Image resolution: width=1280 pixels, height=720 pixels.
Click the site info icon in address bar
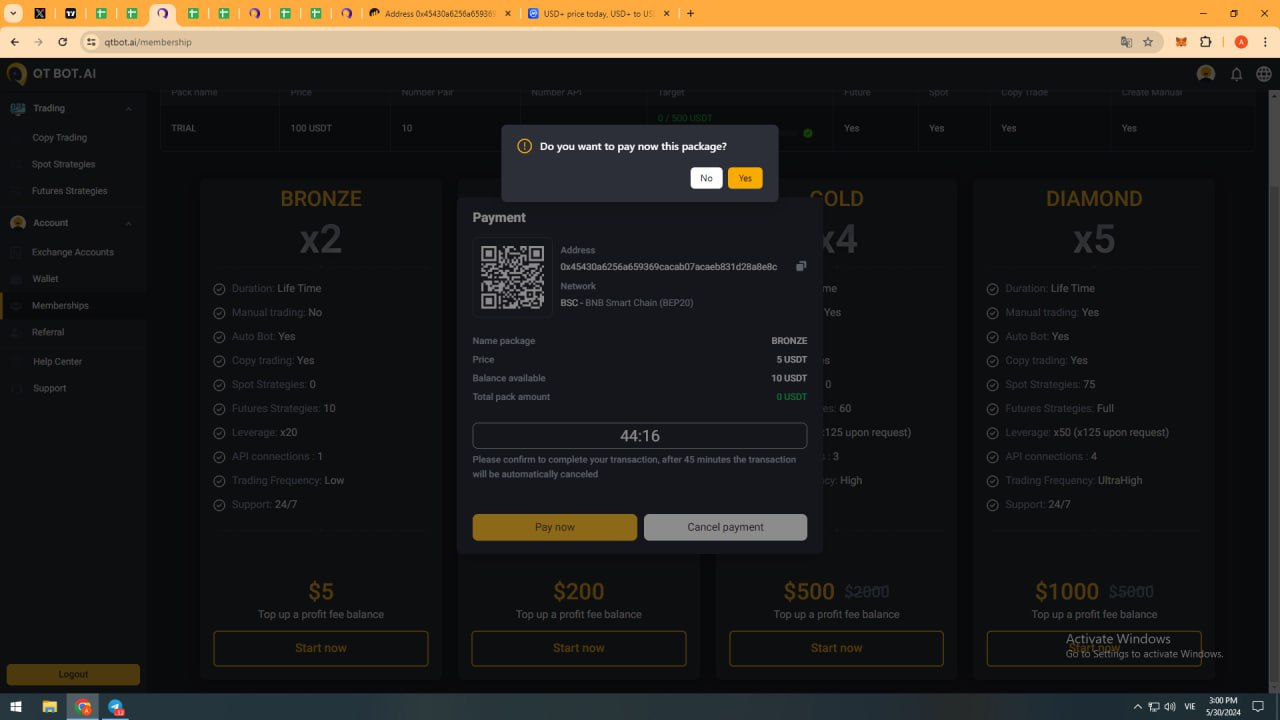(x=92, y=42)
